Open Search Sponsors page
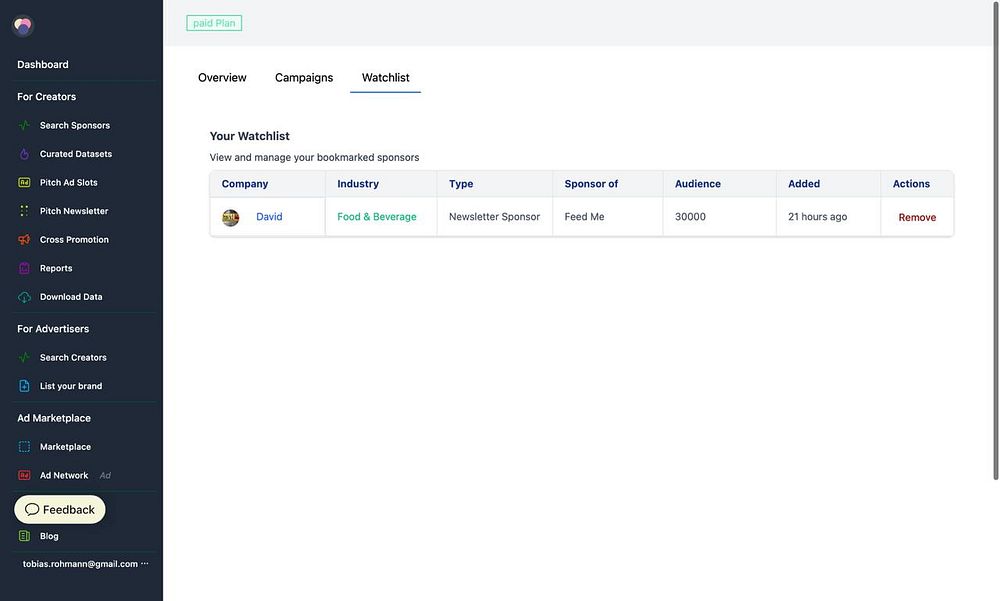1000x601 pixels. 75,126
